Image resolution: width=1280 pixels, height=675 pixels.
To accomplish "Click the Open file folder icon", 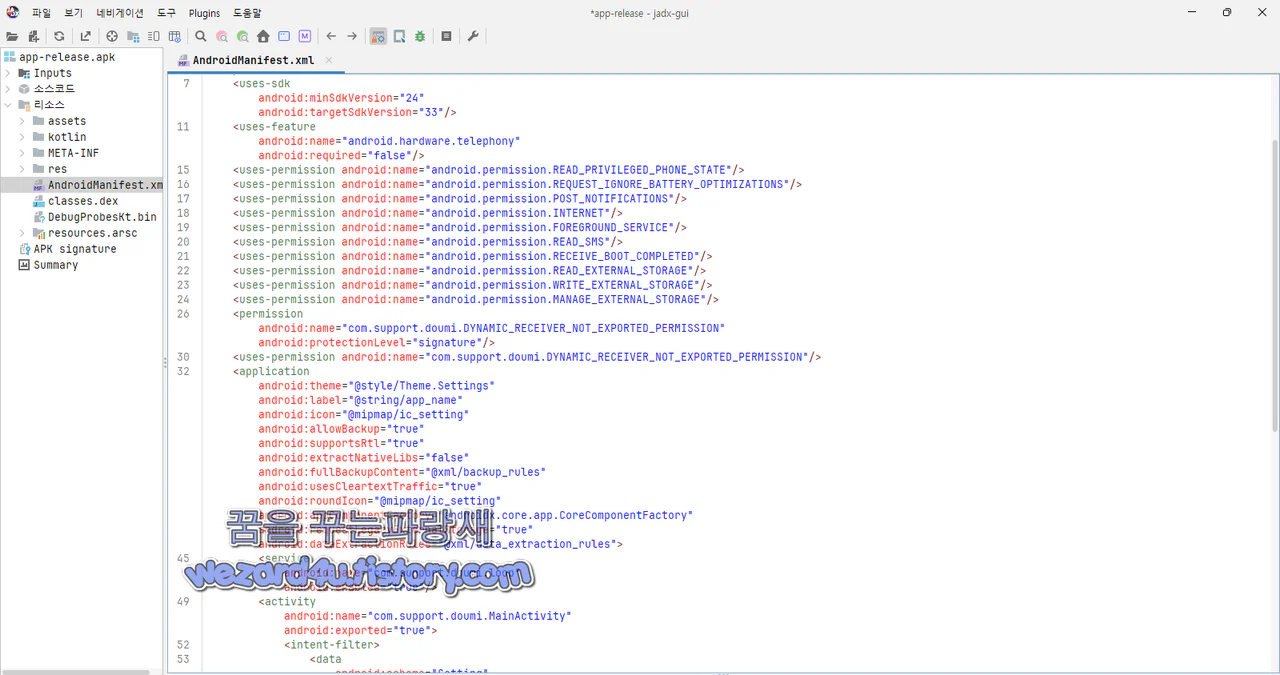I will tap(12, 36).
